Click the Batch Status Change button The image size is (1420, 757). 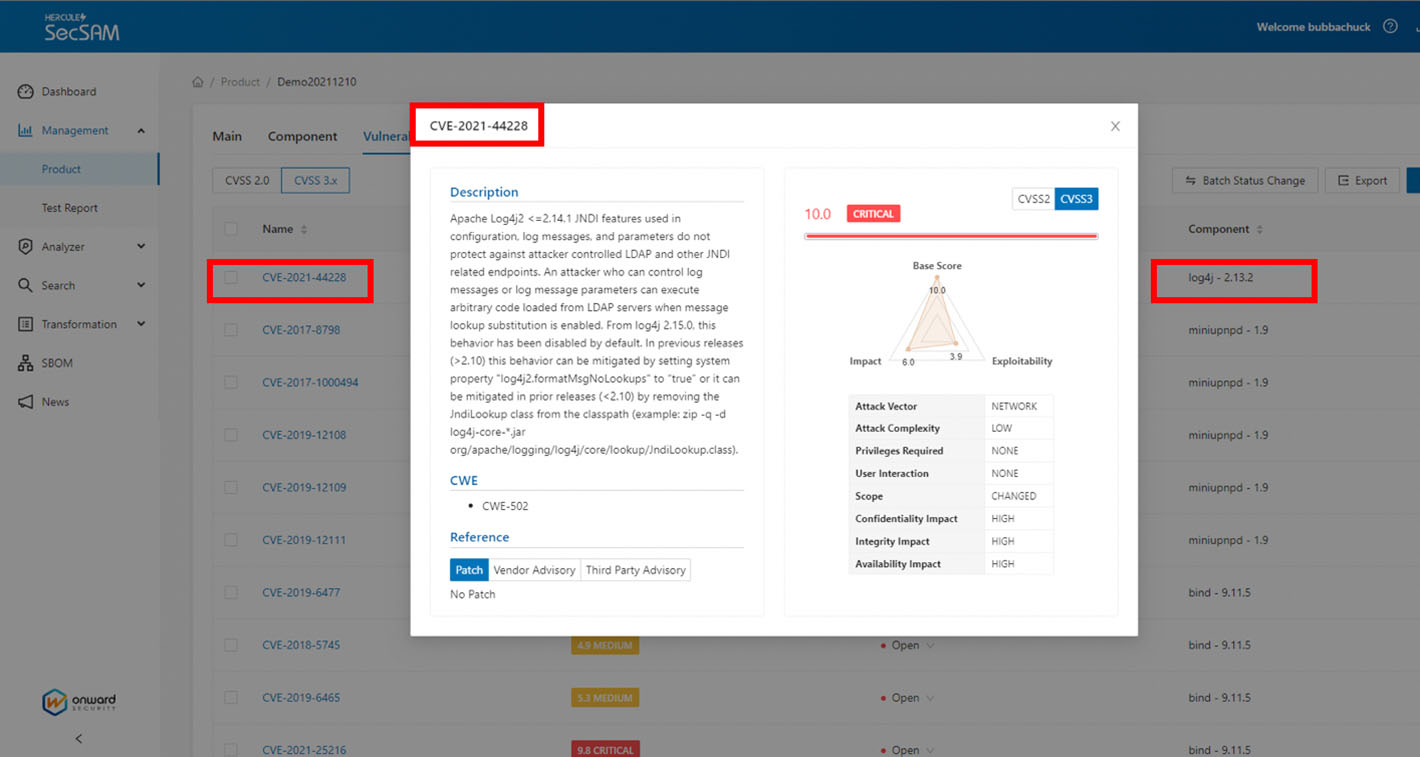point(1245,180)
